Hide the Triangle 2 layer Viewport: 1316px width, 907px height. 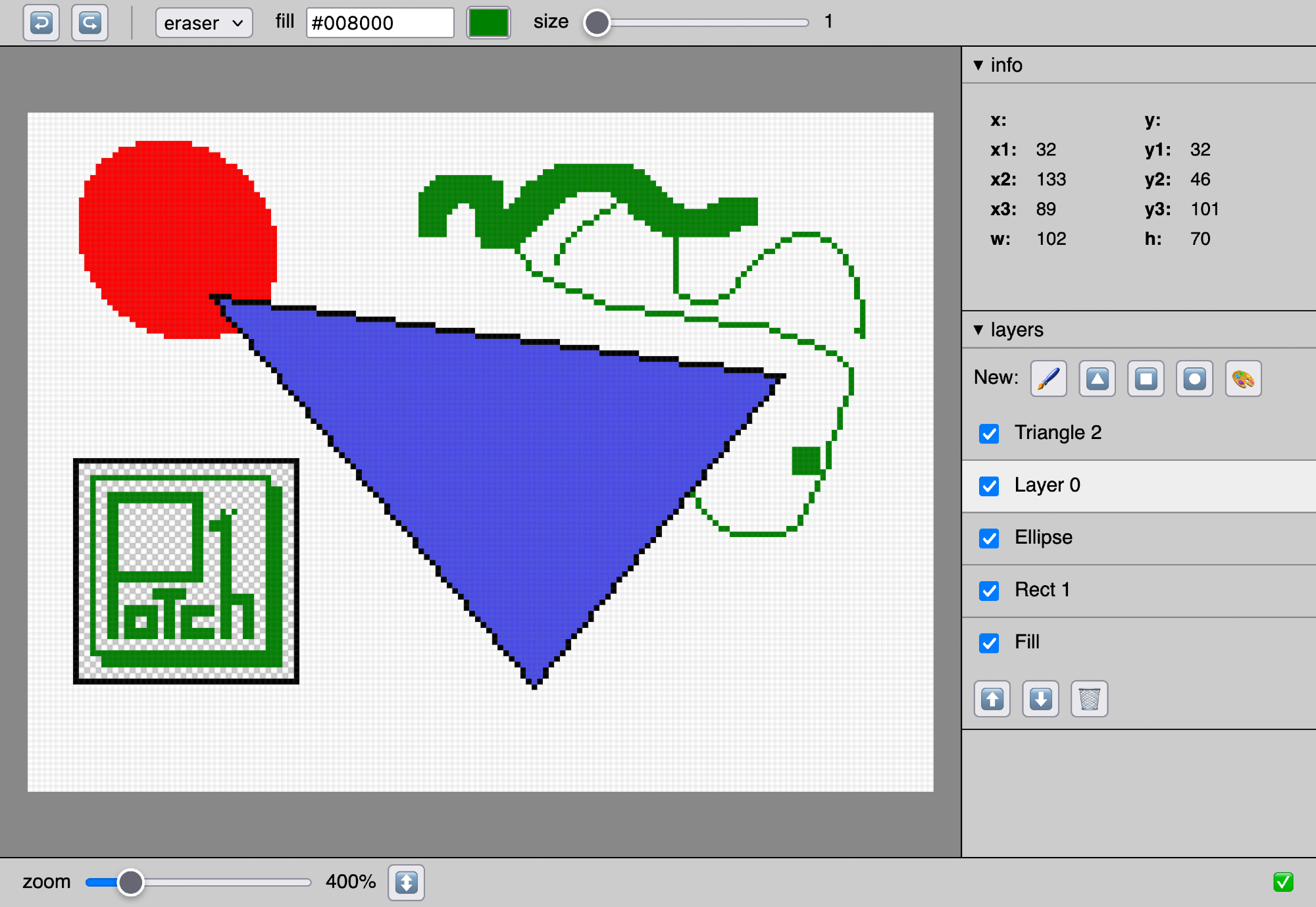point(988,434)
